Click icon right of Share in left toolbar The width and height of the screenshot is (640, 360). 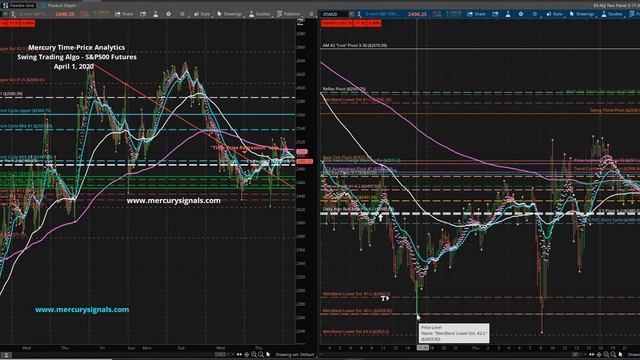coord(143,14)
